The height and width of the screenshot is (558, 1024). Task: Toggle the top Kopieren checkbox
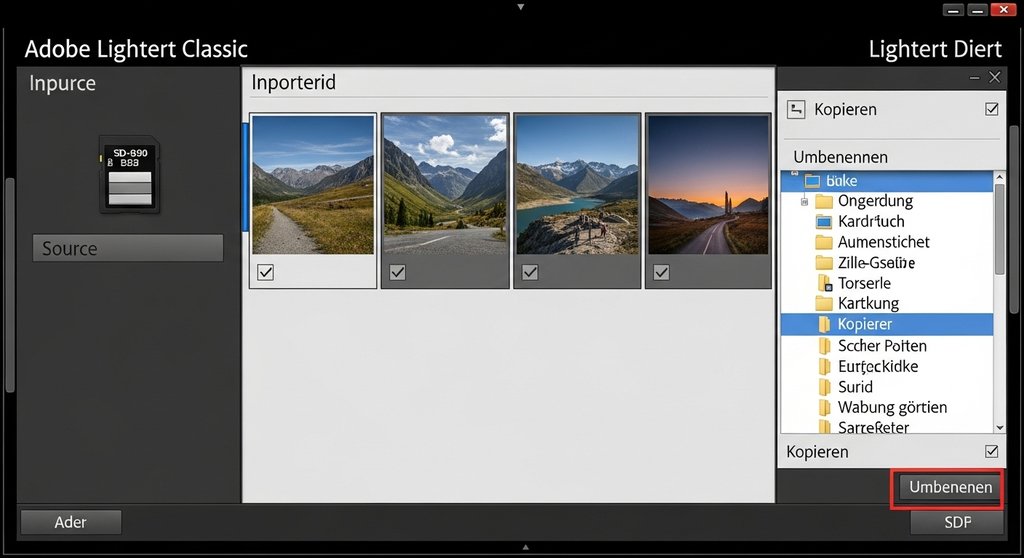991,109
